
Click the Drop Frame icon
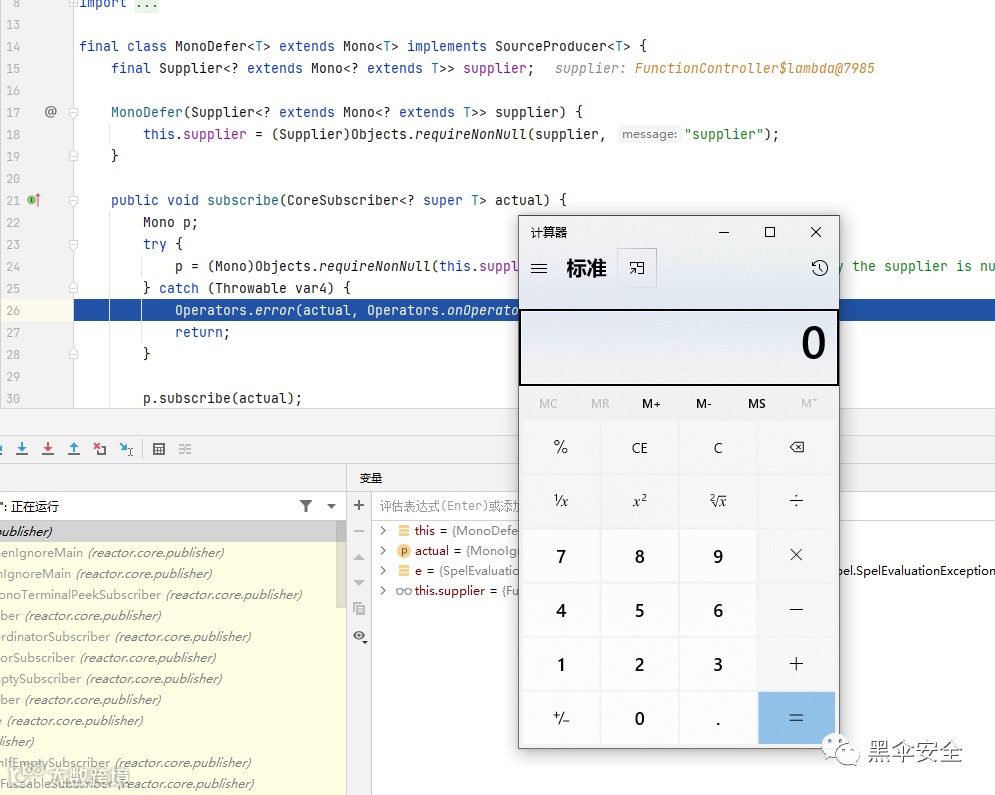(x=100, y=449)
